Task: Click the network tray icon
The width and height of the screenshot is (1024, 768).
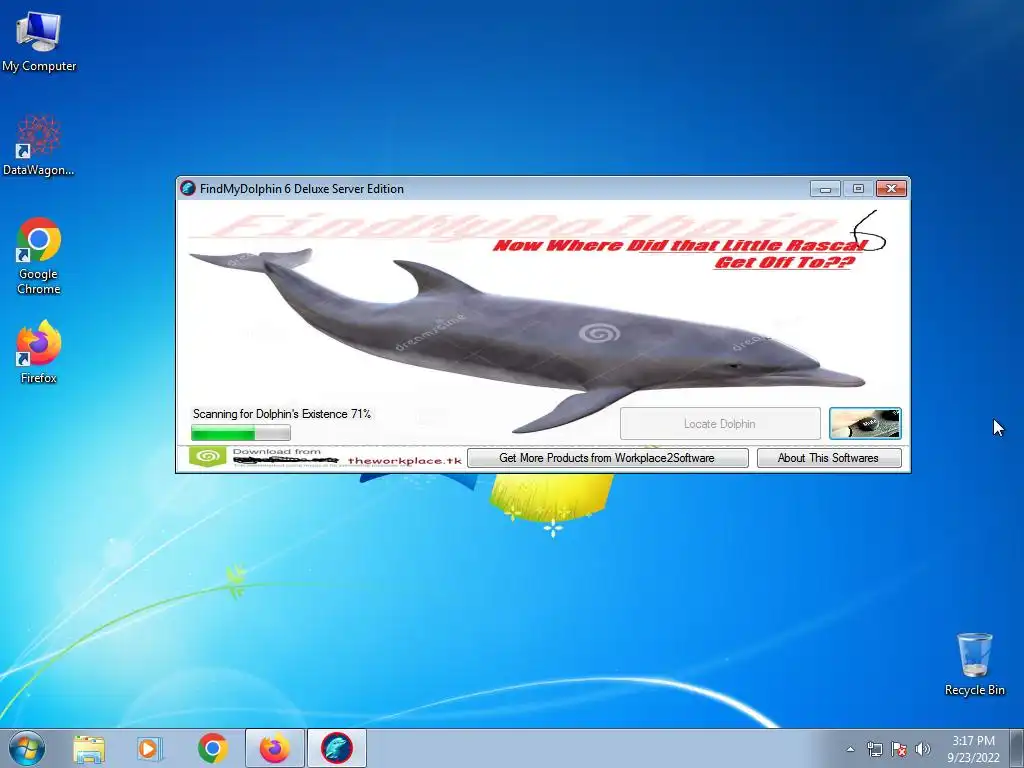Action: (x=874, y=749)
